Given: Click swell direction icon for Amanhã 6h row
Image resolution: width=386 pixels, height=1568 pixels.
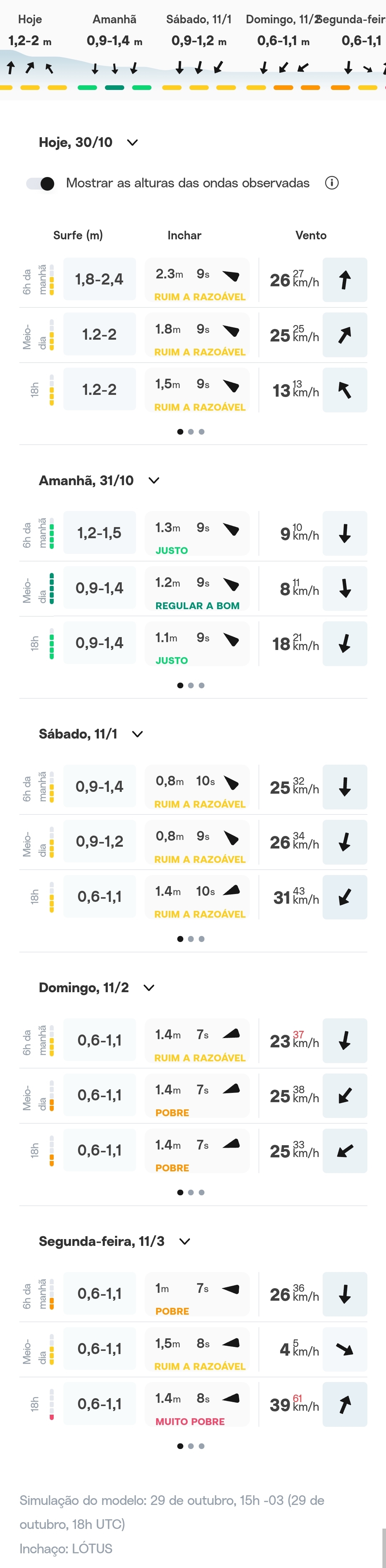Looking at the screenshot, I should coord(231,529).
